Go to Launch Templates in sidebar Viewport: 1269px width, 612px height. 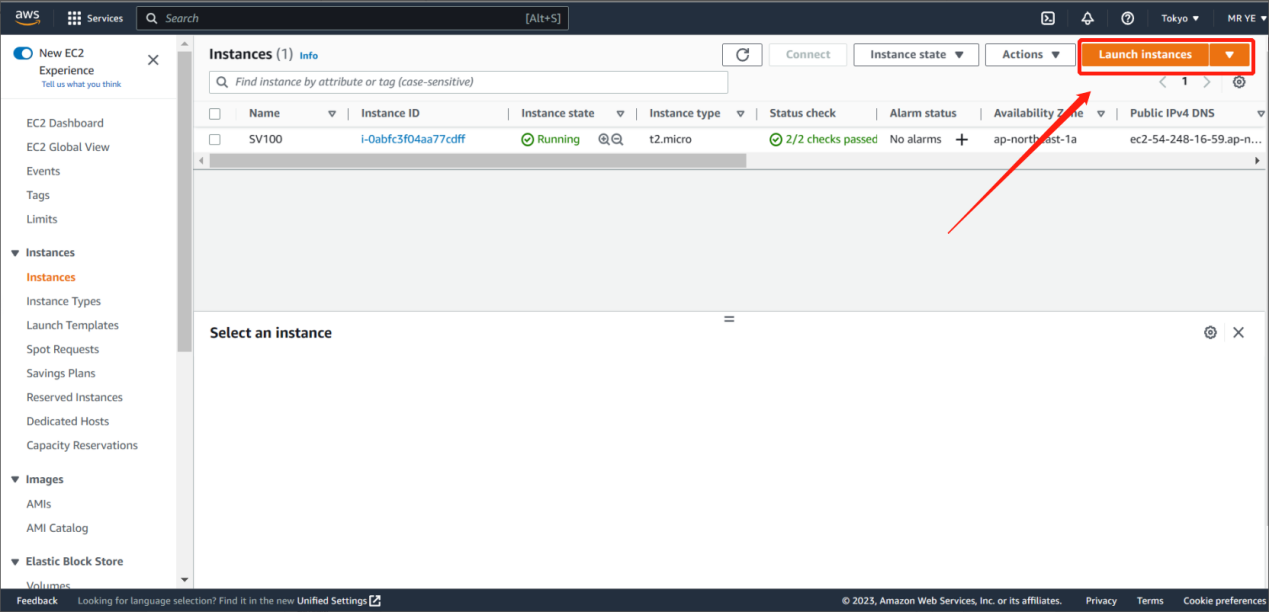click(x=72, y=325)
